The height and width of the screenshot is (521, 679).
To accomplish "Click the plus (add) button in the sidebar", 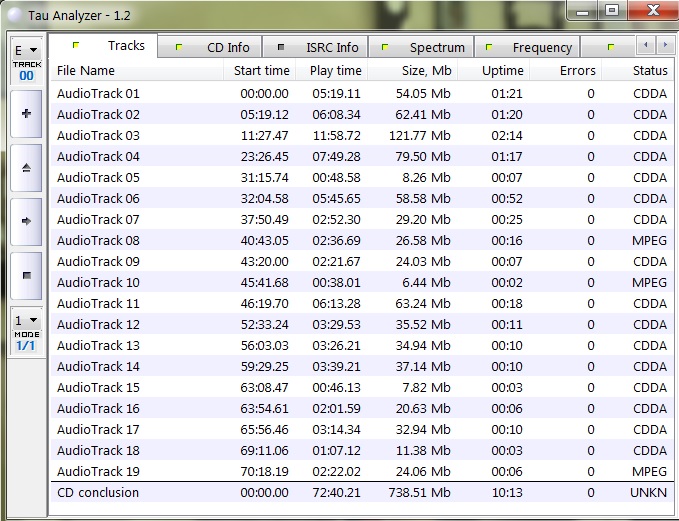I will click(x=25, y=114).
